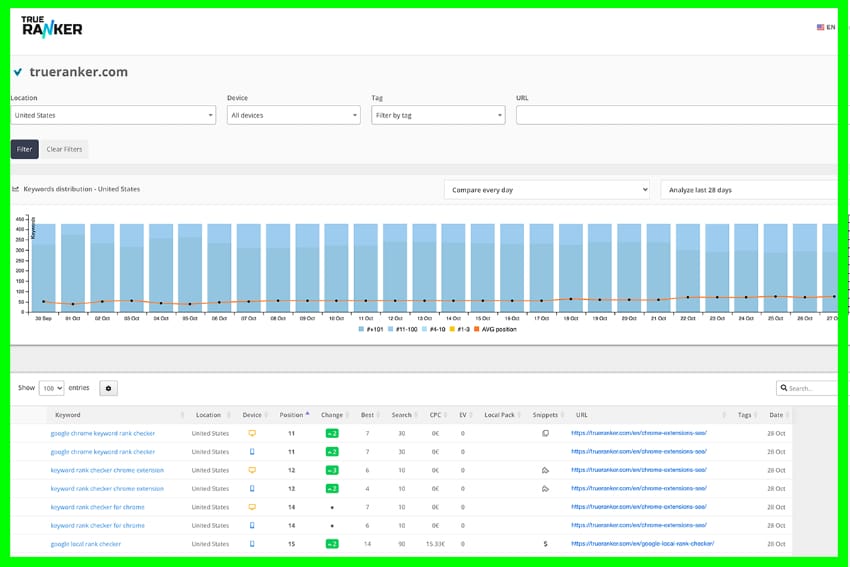Toggle the #11-100 series in chart legend
This screenshot has width=850, height=567.
[401, 329]
